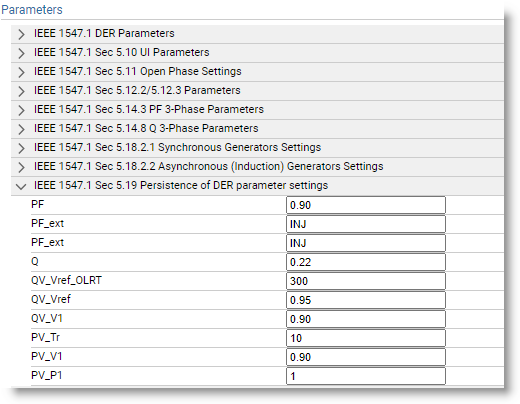
Task: Expand Sec 5.11 Open Phase Settings
Action: click(x=21, y=72)
